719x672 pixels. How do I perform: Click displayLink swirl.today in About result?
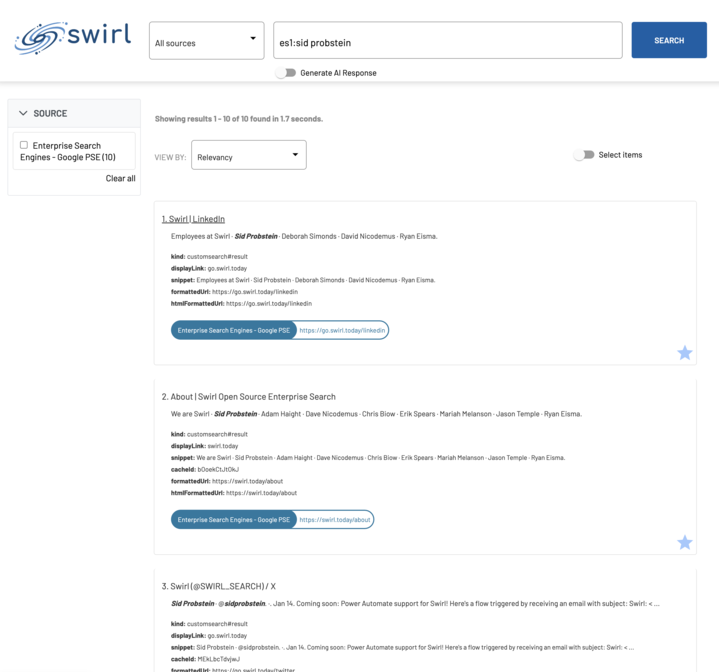click(223, 446)
